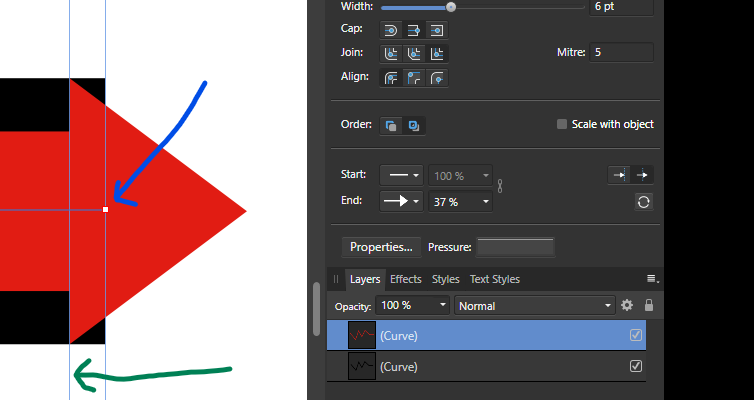The height and width of the screenshot is (400, 754).
Task: Click the black Curve layer thumbnail
Action: (362, 366)
